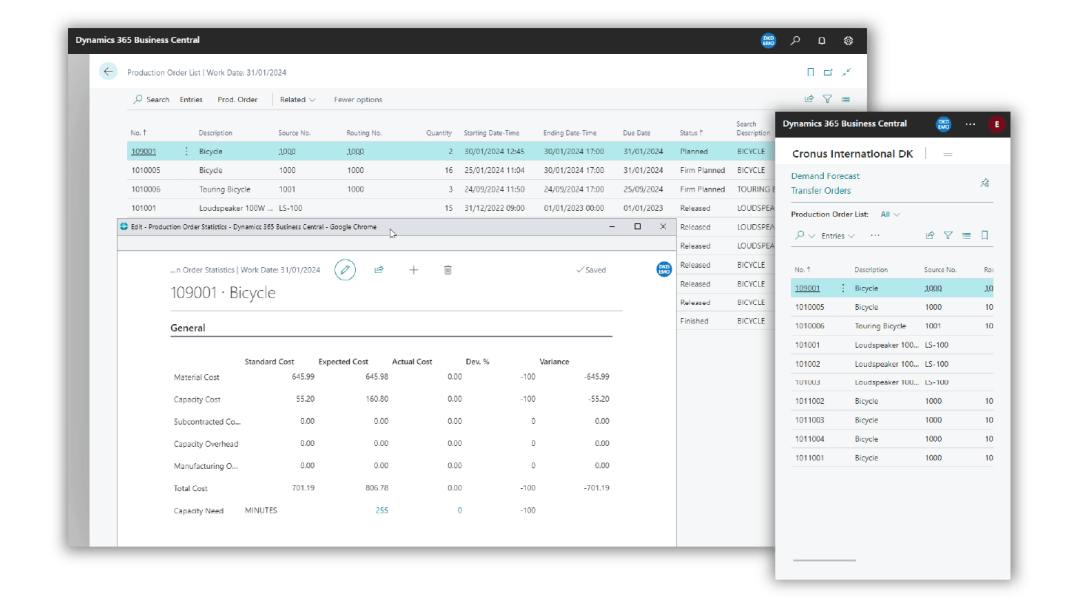Screen dimensions: 1080x608
Task: Open the Prod. Order menu
Action: (237, 100)
